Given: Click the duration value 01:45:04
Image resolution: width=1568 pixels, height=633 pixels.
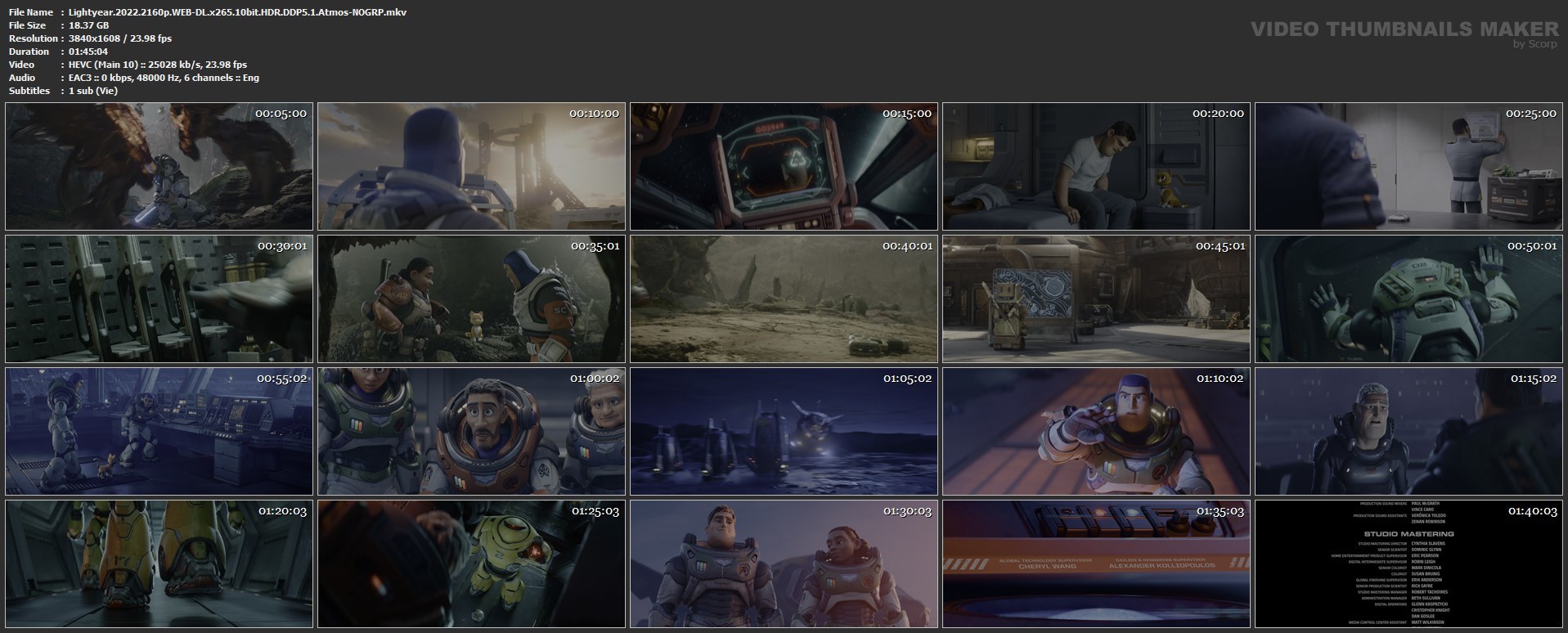Looking at the screenshot, I should pyautogui.click(x=88, y=52).
